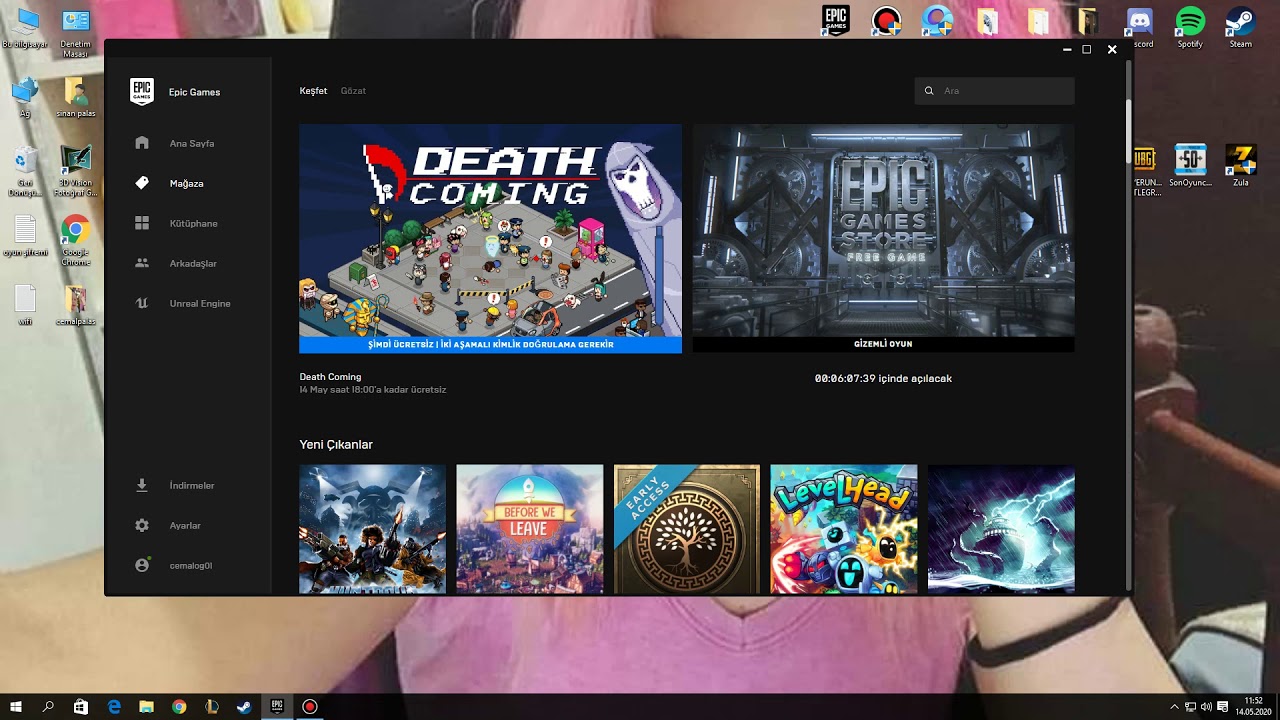The height and width of the screenshot is (720, 1280).
Task: Click the Ara search input field
Action: pos(994,91)
